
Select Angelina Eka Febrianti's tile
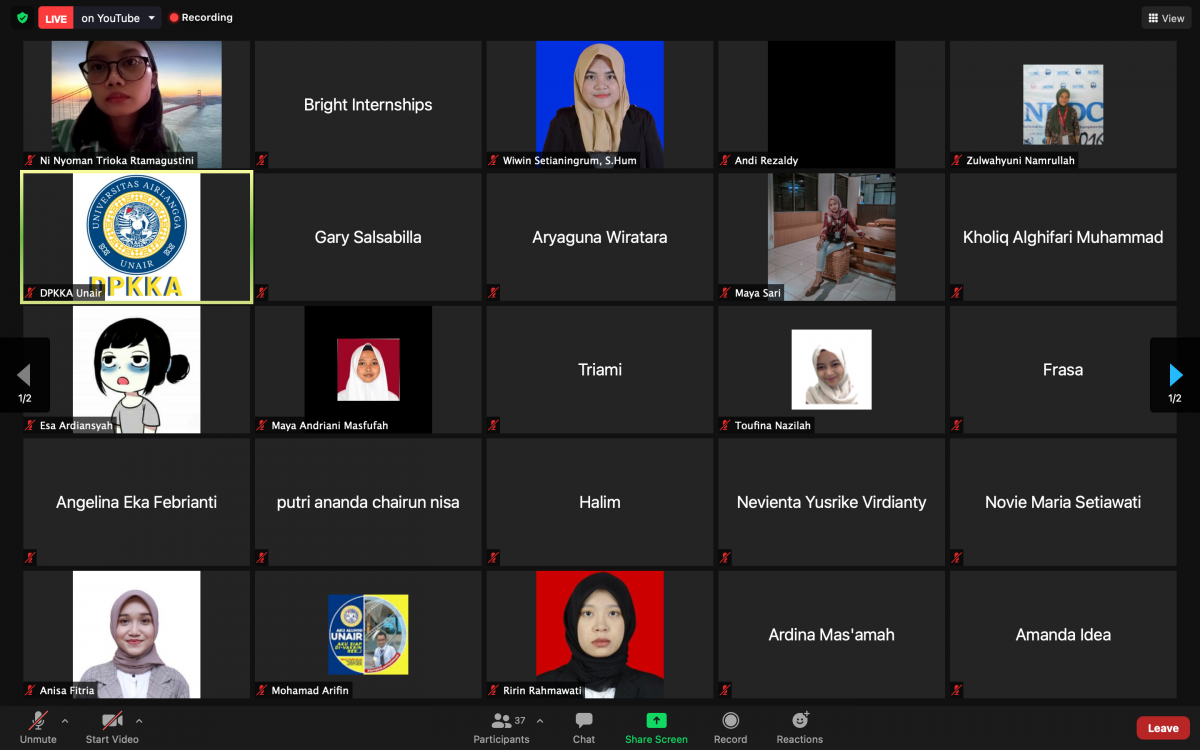136,502
